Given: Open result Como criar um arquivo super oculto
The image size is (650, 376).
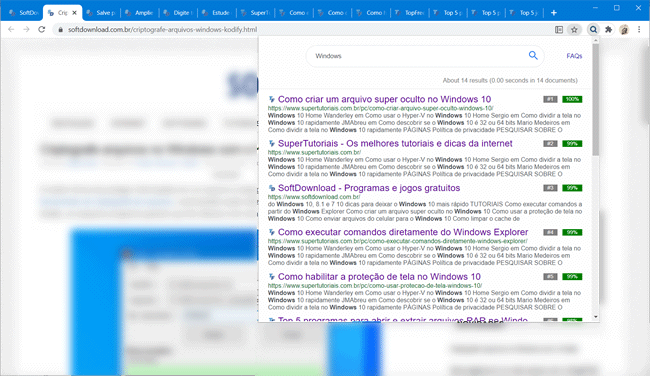Looking at the screenshot, I should pos(384,99).
